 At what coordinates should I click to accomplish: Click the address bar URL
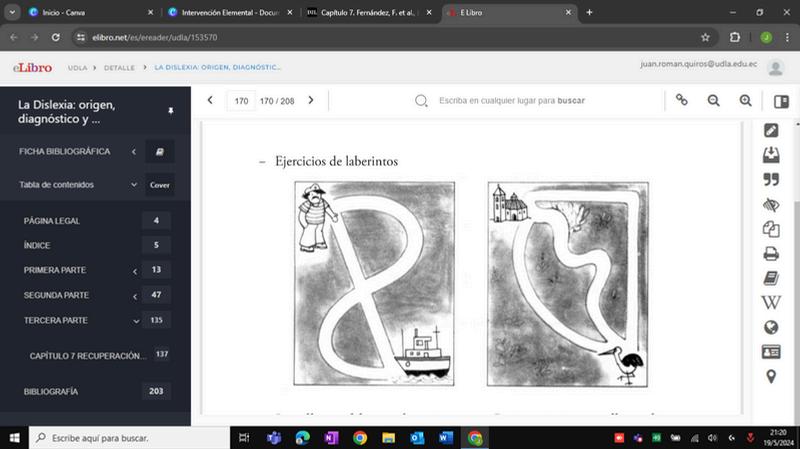(x=155, y=37)
